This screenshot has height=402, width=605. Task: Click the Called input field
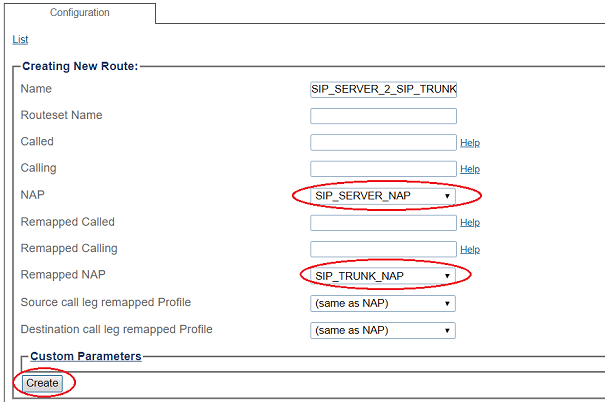point(383,143)
